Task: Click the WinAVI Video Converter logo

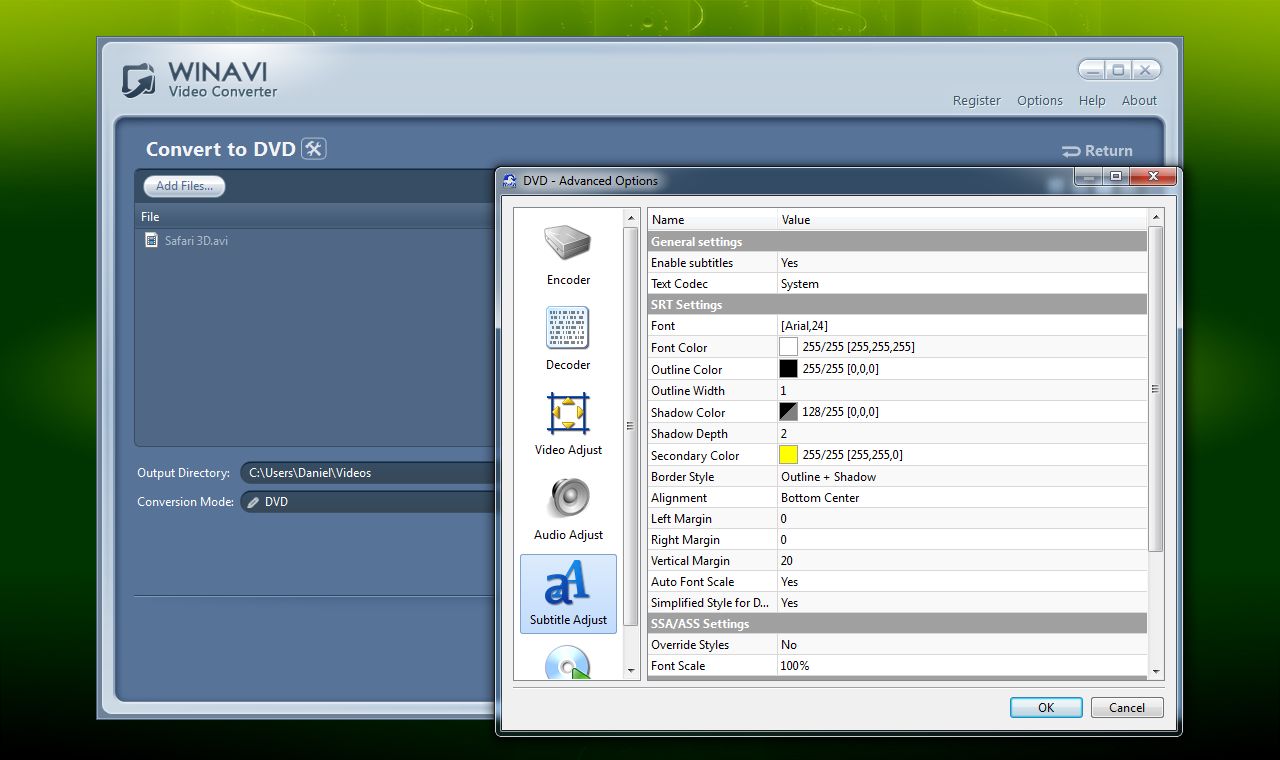Action: point(198,80)
